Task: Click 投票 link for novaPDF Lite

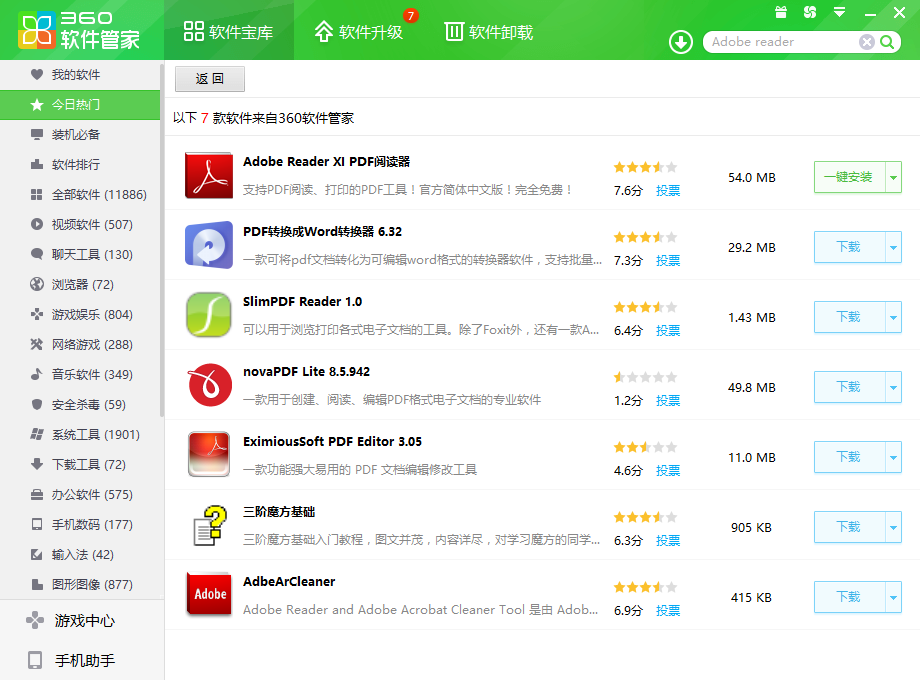Action: click(668, 400)
